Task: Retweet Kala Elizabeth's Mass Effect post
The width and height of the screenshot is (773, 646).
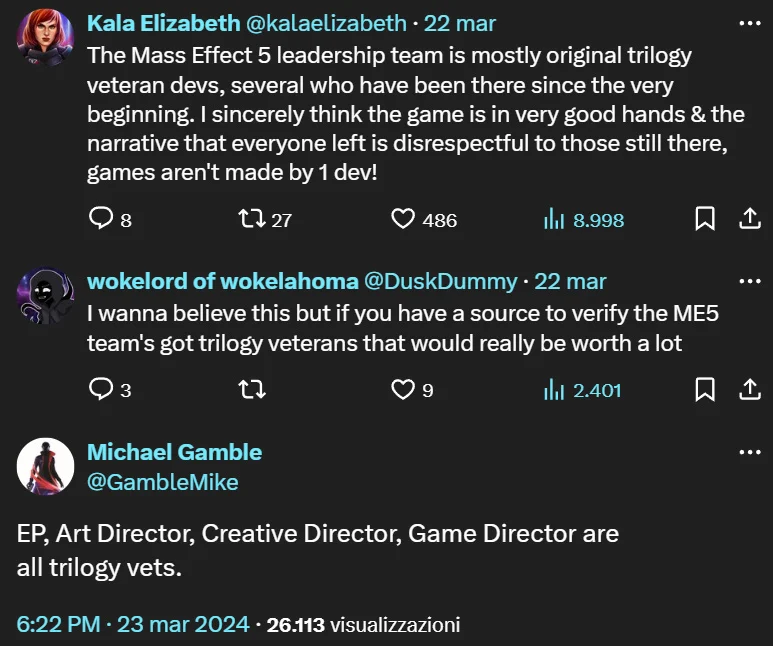Action: click(x=254, y=218)
